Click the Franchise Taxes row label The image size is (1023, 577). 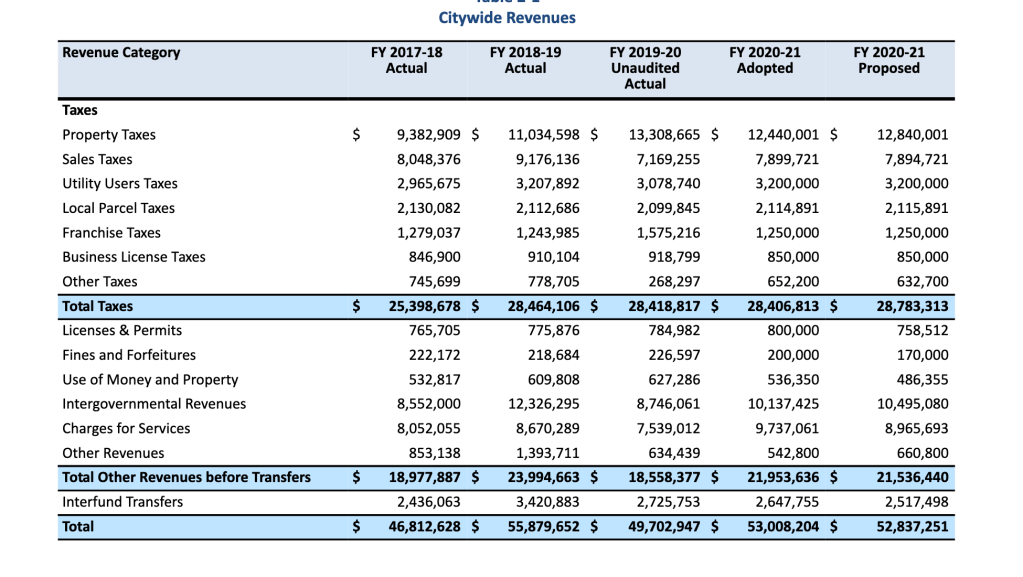tap(111, 232)
